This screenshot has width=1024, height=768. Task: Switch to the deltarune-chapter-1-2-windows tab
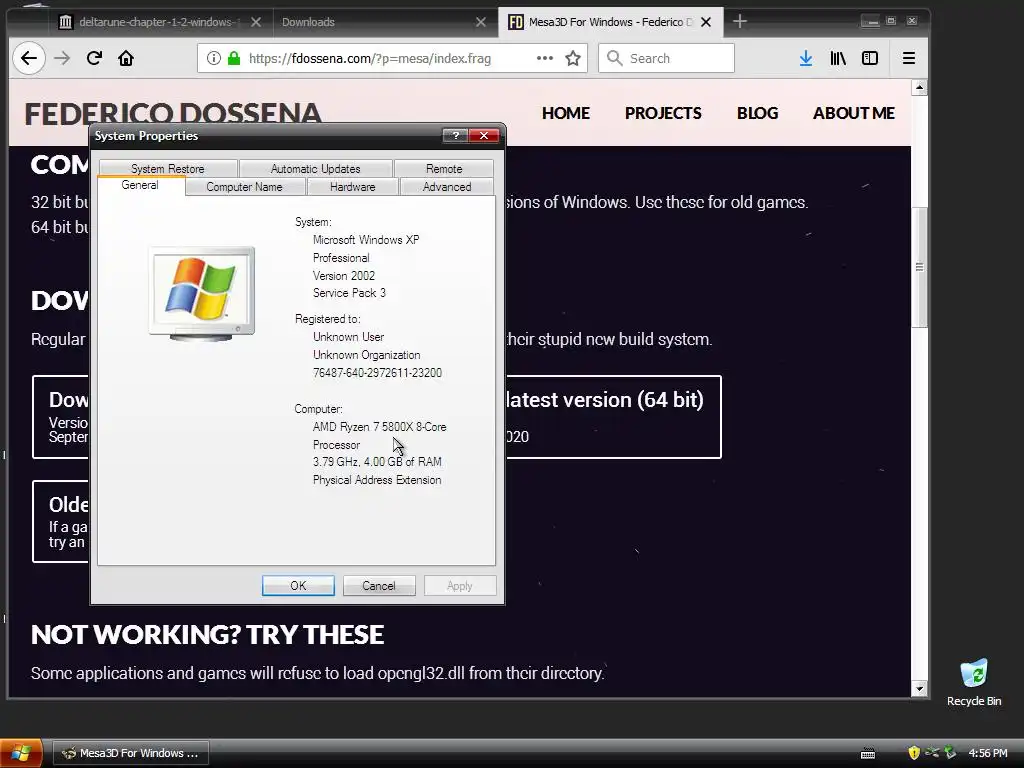pyautogui.click(x=160, y=22)
